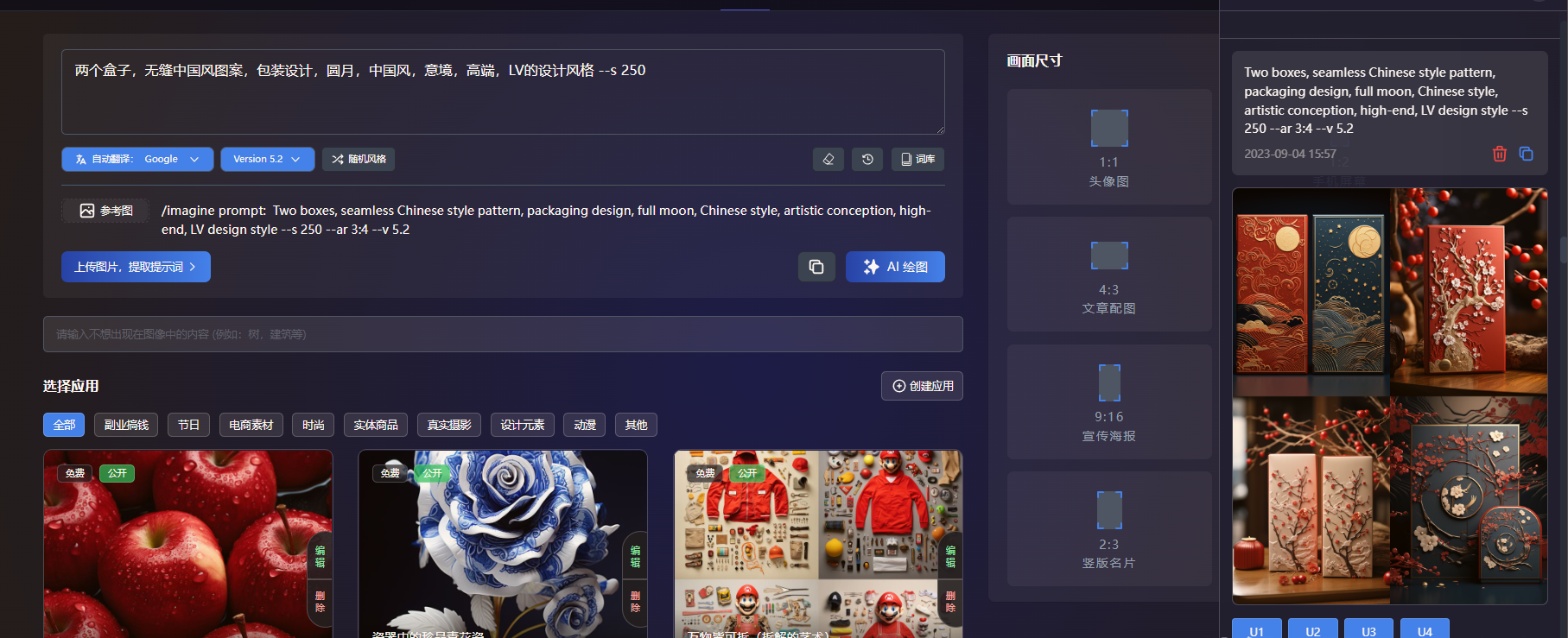Screen dimensions: 1568x638
Task: Click 删除 on the apples card
Action: click(x=321, y=602)
